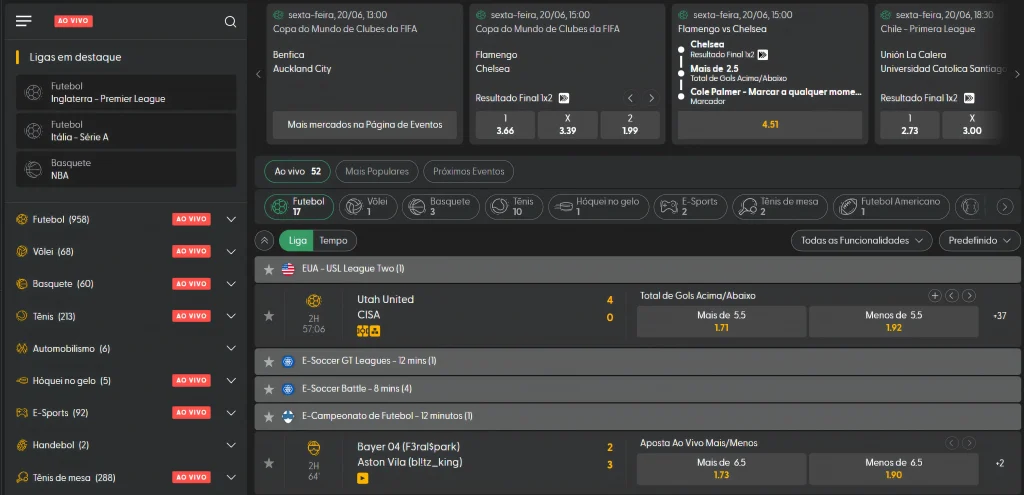Show next market for Flamengo Chelsea card
The width and height of the screenshot is (1024, 495).
pyautogui.click(x=651, y=98)
